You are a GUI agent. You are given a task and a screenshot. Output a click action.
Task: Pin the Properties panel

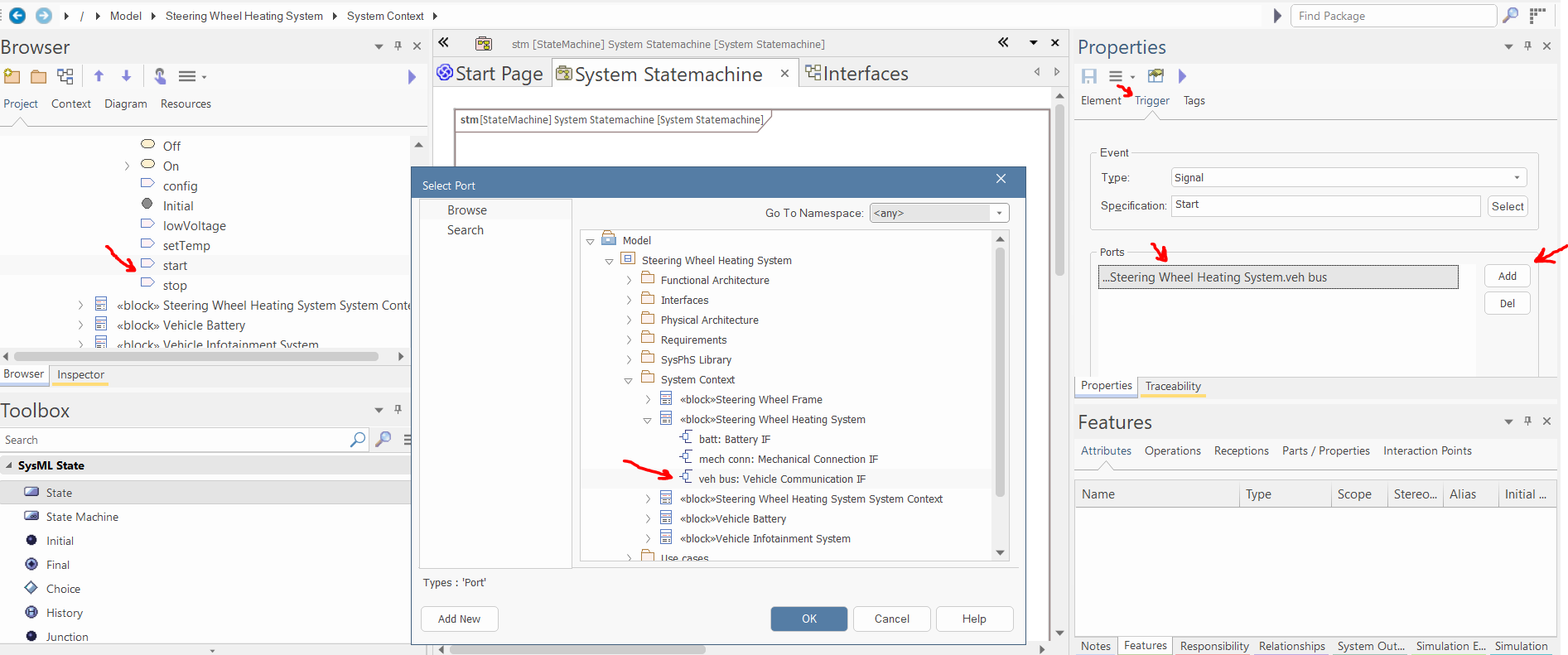[1527, 46]
